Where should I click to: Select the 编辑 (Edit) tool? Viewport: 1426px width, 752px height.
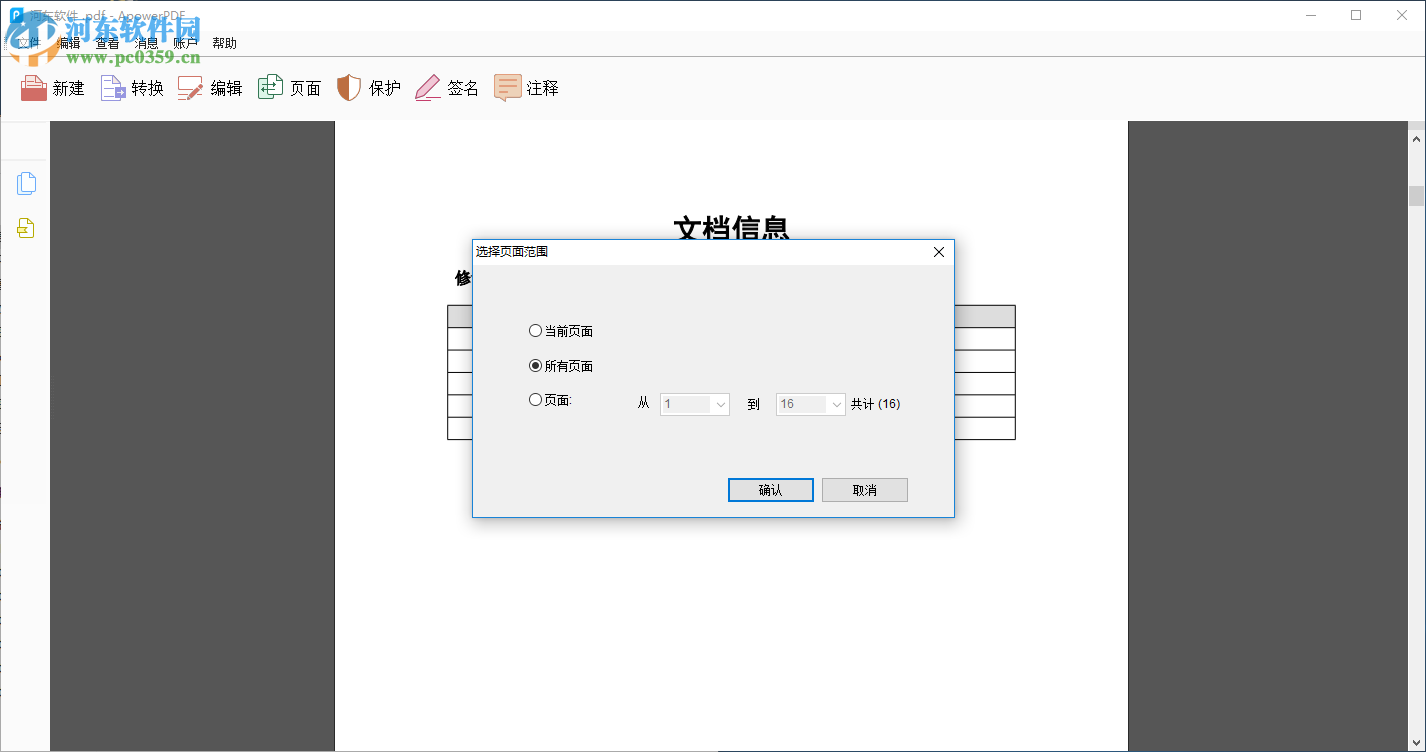pyautogui.click(x=210, y=88)
